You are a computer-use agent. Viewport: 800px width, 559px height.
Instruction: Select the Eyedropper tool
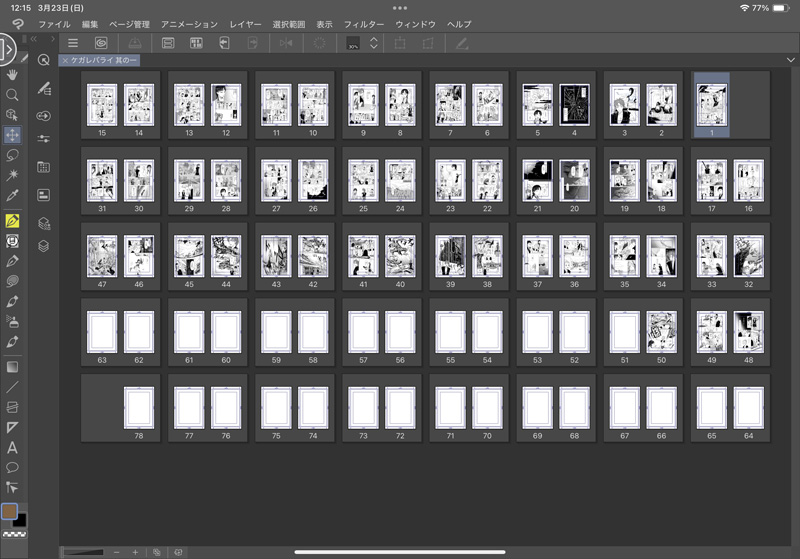(12, 196)
